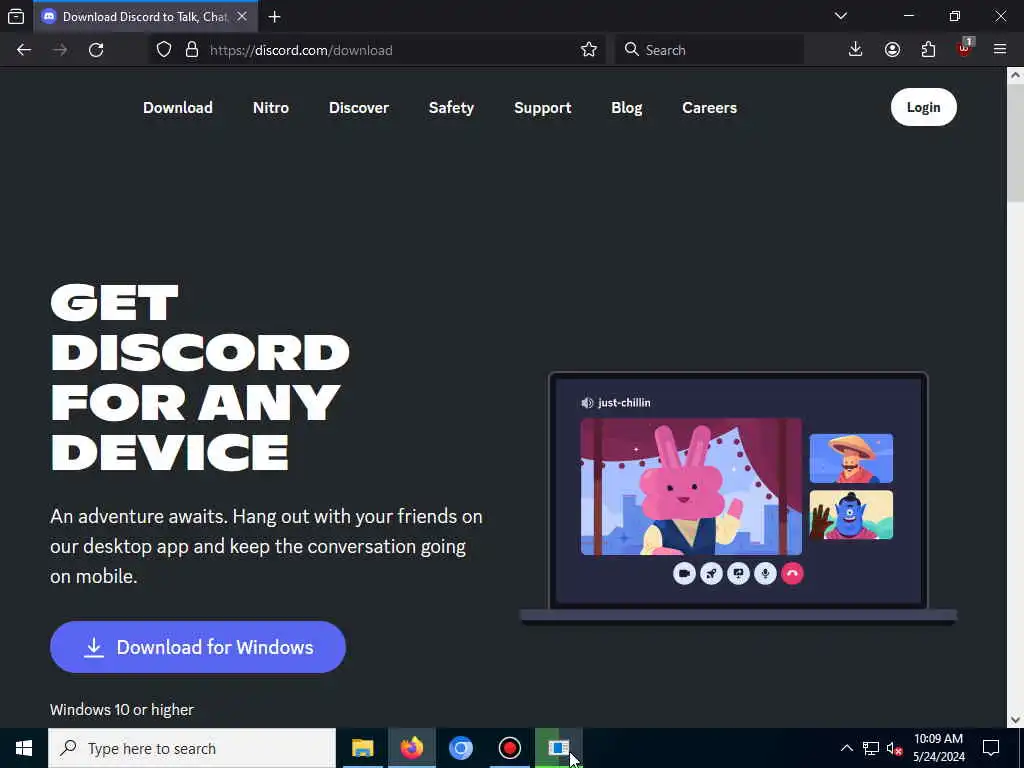Click the just-chillin speaker icon

(x=587, y=403)
